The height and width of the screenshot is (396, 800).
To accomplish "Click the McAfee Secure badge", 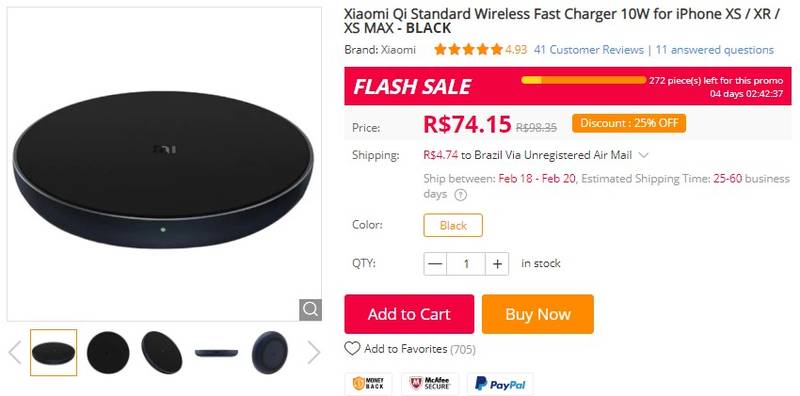I will (430, 384).
